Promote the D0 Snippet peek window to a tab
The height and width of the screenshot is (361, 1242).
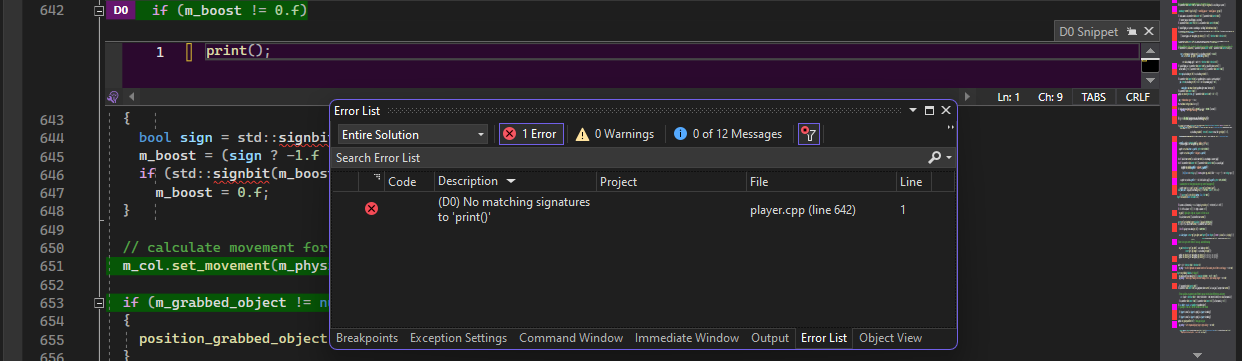pyautogui.click(x=1132, y=32)
